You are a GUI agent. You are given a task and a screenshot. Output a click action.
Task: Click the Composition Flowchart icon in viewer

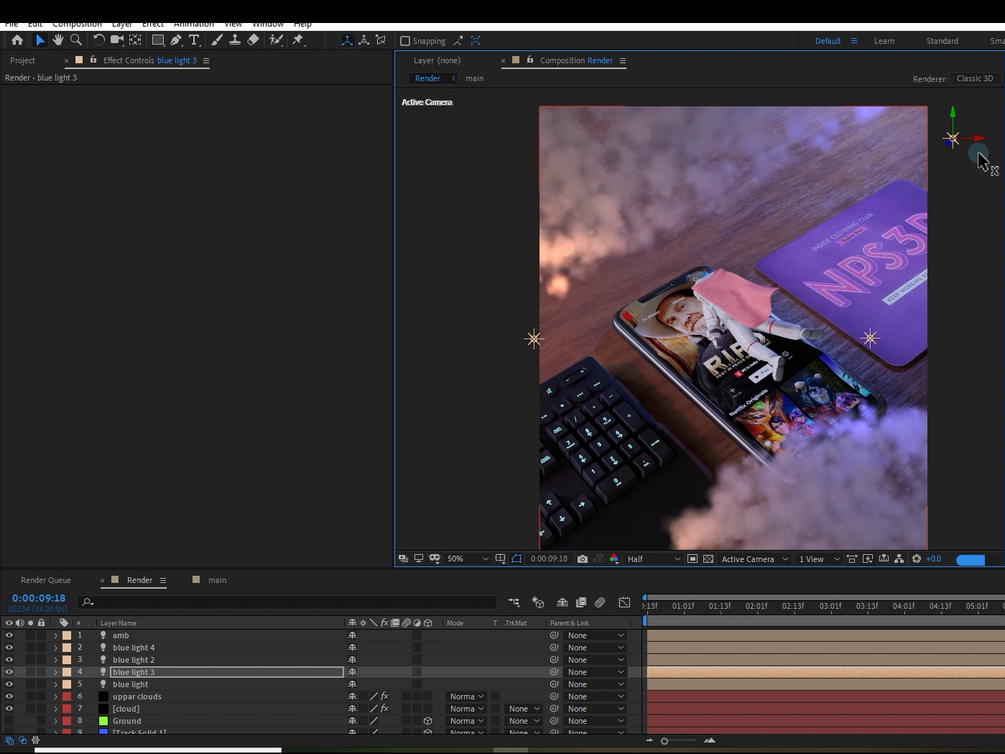click(899, 559)
